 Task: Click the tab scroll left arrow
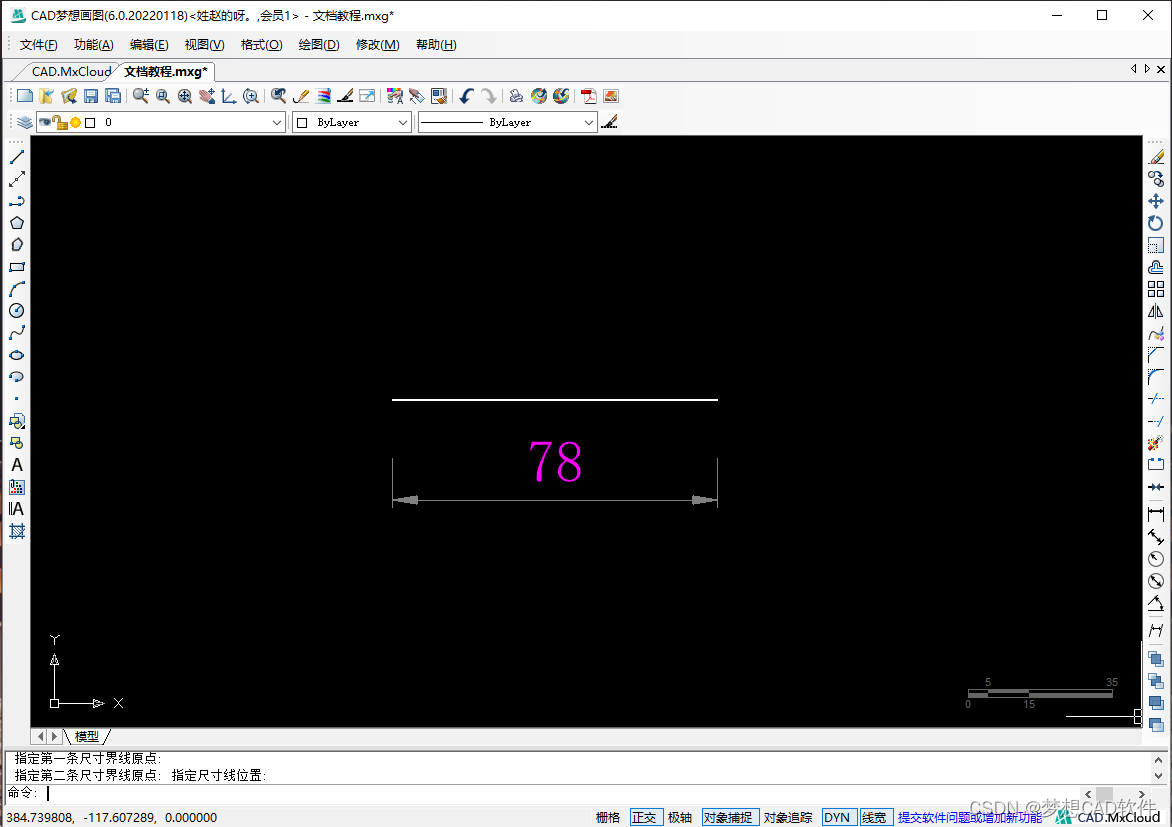(1134, 69)
